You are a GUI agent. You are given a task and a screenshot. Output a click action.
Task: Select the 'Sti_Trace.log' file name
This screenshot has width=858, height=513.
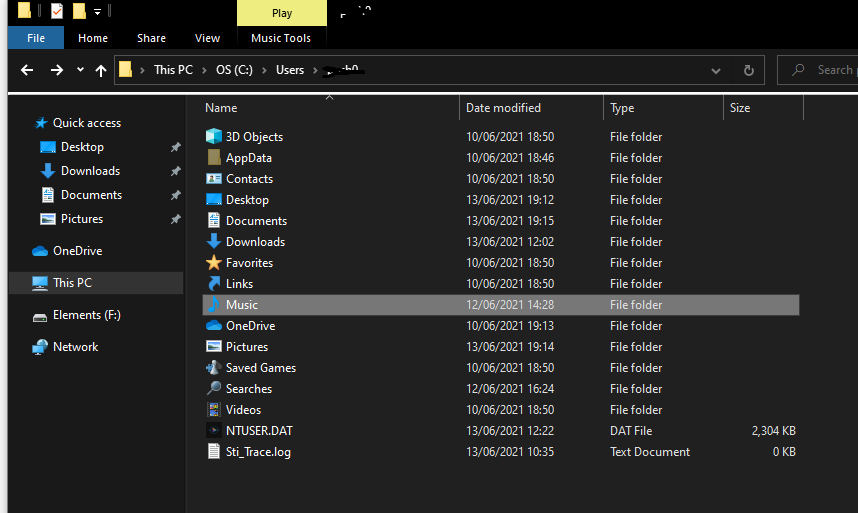pos(258,452)
